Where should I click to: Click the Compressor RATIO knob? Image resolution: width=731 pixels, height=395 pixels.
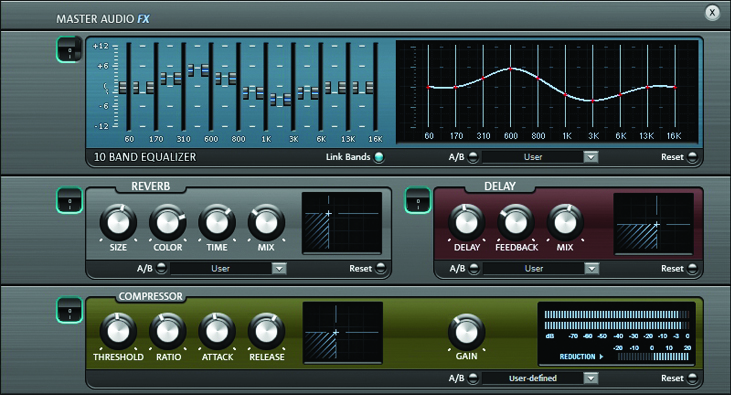(167, 332)
